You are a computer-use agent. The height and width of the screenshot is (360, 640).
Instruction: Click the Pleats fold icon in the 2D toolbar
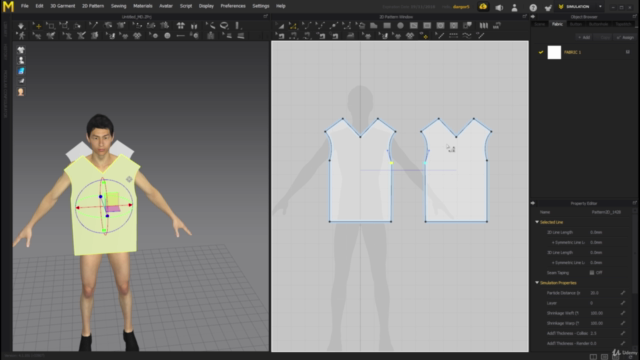click(x=484, y=26)
